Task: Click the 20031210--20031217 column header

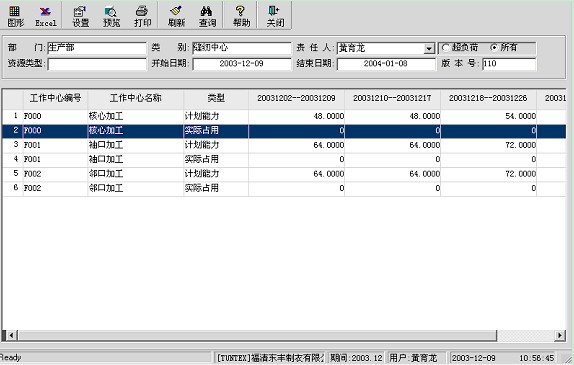Action: (x=392, y=98)
